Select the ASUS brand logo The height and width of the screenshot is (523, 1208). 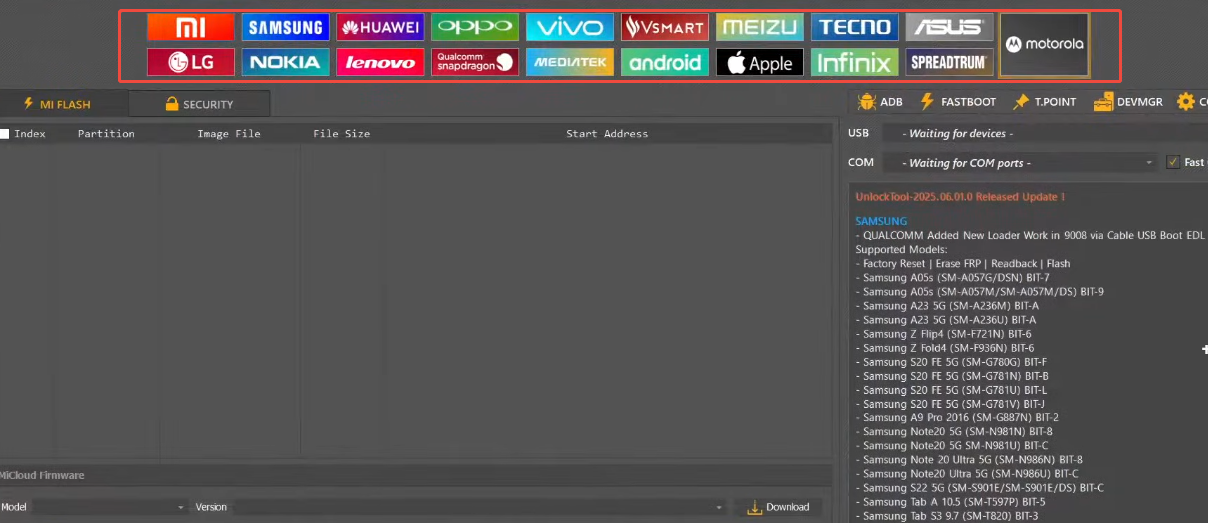pyautogui.click(x=949, y=27)
